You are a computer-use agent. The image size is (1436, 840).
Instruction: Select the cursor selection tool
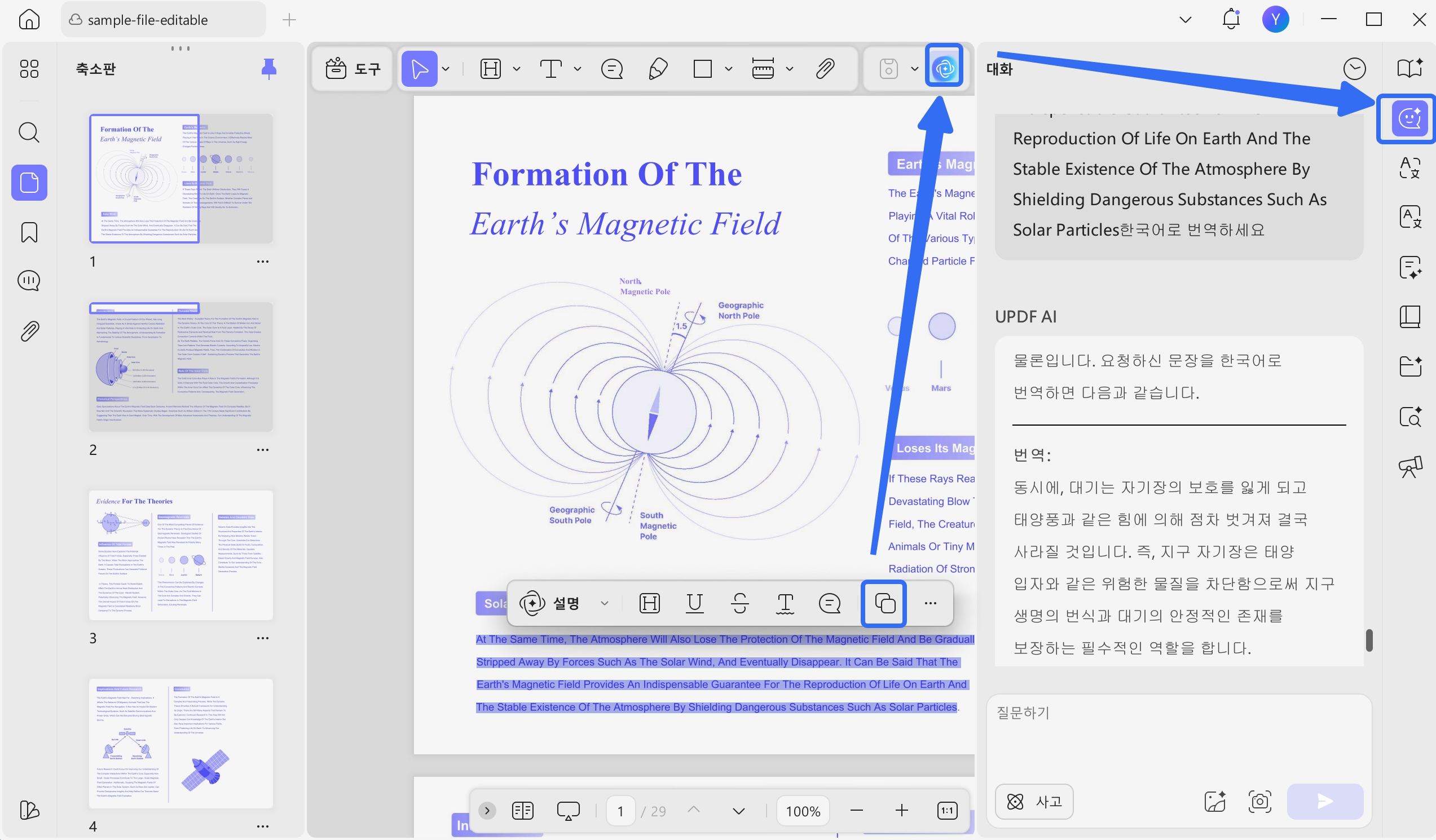tap(420, 69)
